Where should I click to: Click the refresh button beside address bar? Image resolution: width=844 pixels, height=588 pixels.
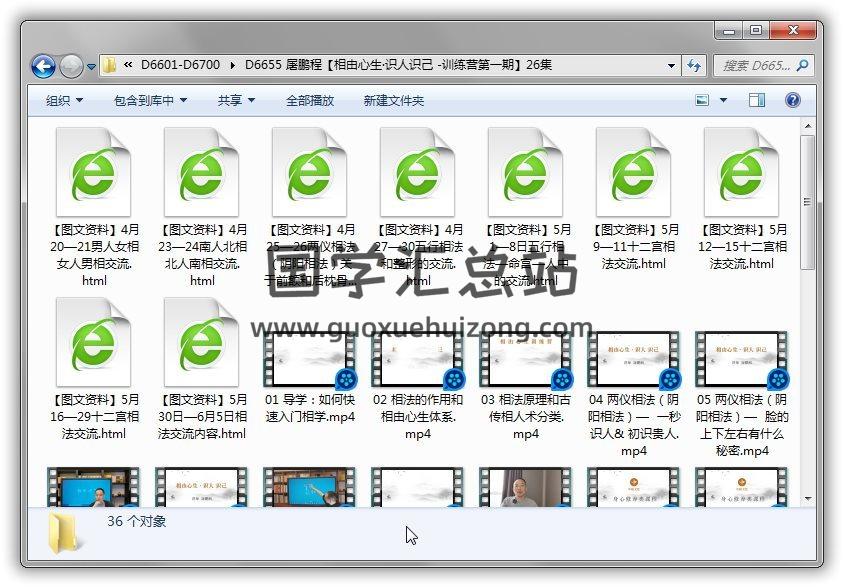point(695,66)
